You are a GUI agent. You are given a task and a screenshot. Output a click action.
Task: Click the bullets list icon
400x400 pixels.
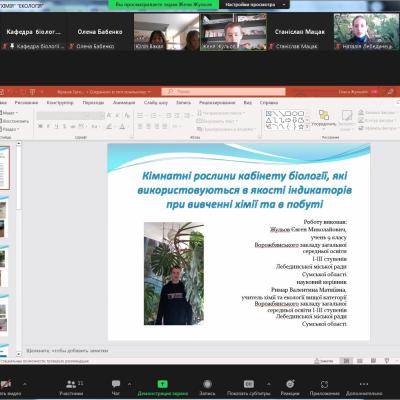pos(140,116)
